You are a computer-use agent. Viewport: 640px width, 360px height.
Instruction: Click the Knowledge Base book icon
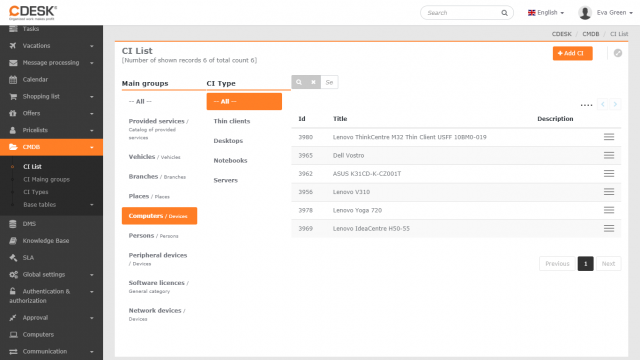click(x=13, y=241)
